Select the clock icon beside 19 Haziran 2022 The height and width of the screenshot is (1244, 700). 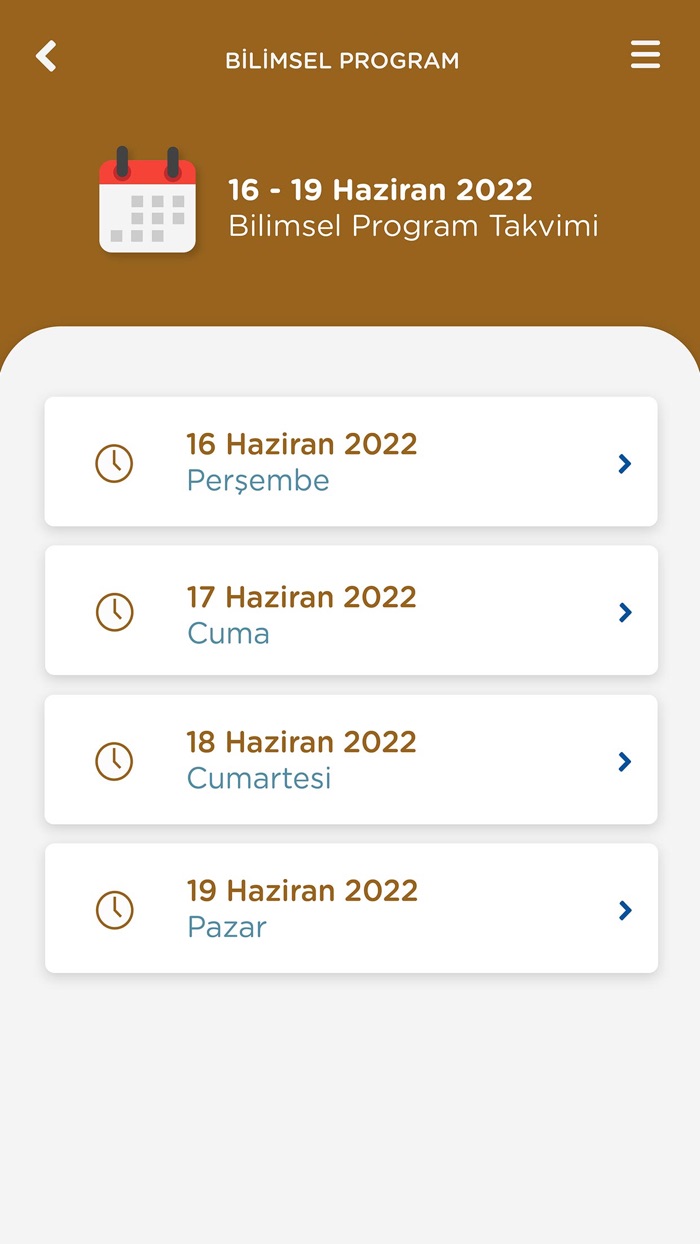(114, 910)
